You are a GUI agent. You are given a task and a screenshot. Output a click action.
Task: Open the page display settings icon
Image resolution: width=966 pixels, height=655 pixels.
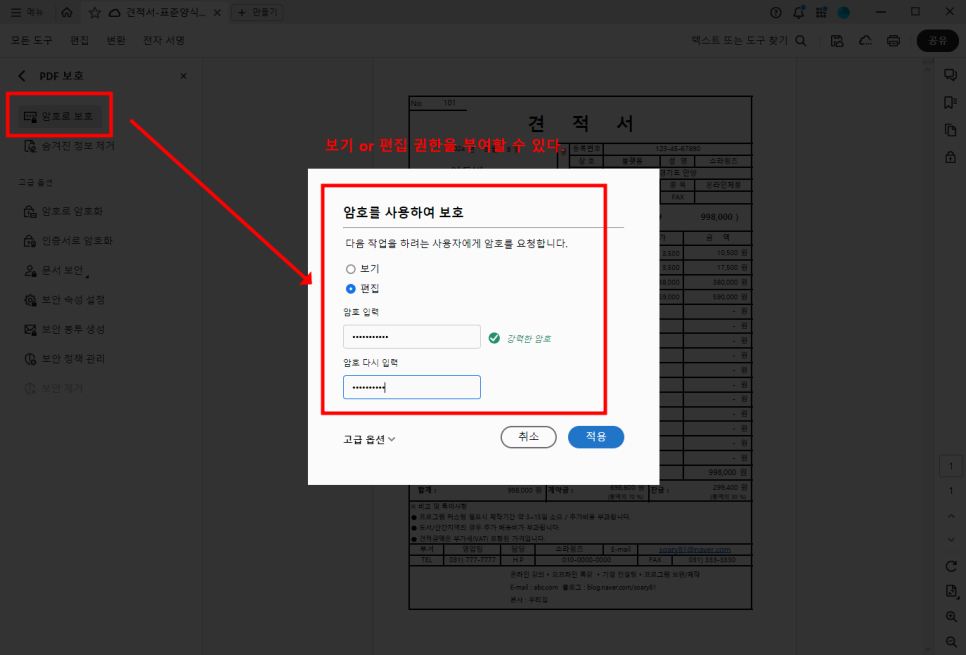pos(951,592)
